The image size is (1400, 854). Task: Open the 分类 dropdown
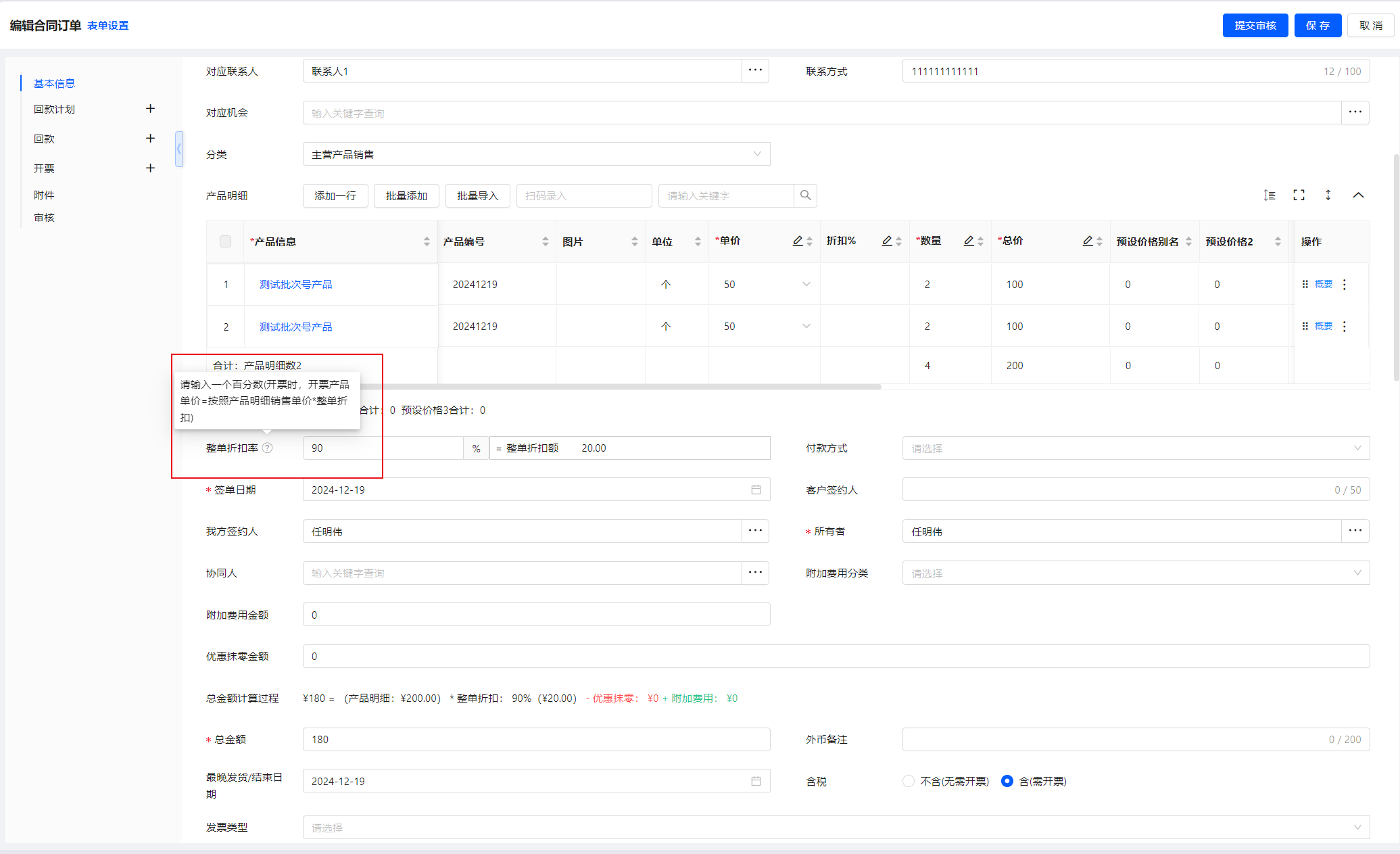coord(536,154)
